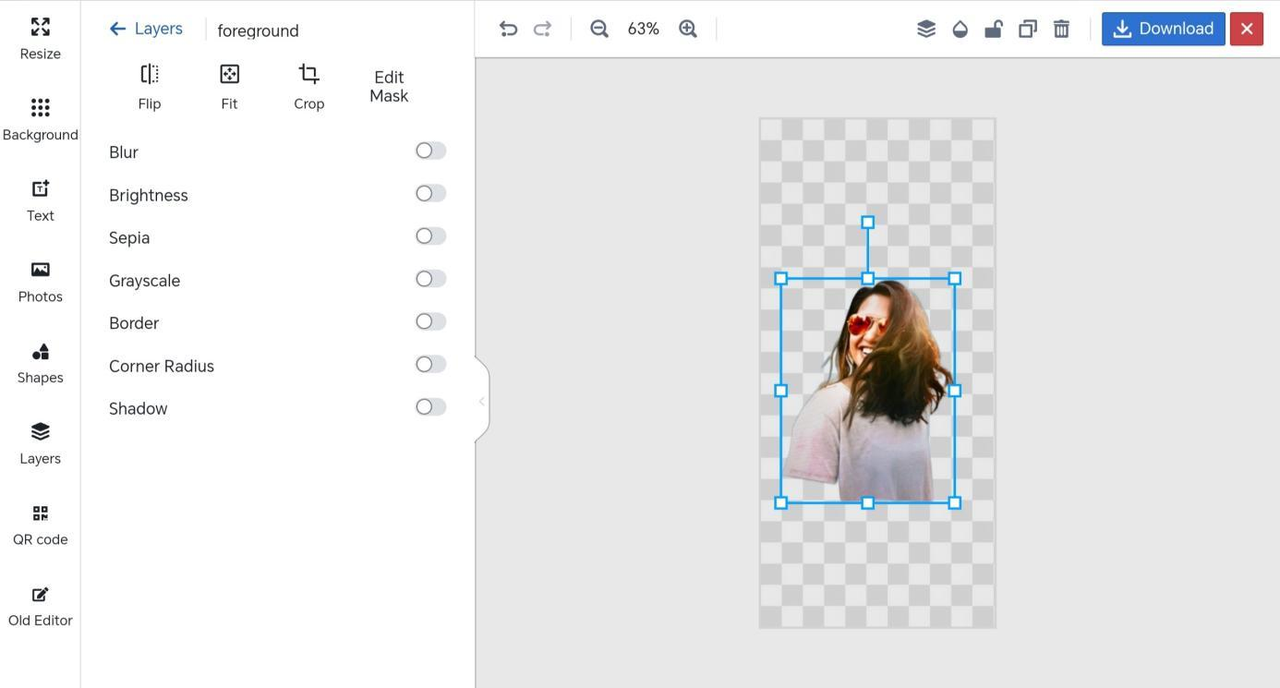
Task: Select the Text tool
Action: coord(40,201)
